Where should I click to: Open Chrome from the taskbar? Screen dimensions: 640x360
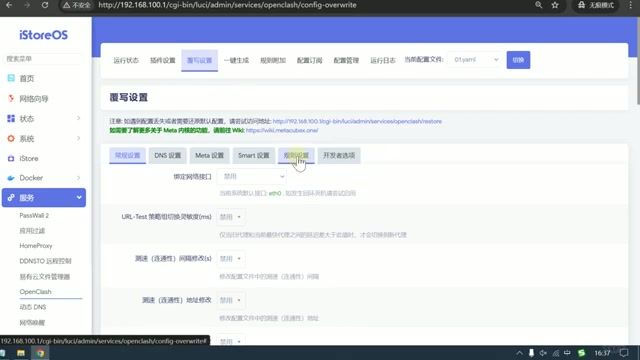click(x=40, y=353)
